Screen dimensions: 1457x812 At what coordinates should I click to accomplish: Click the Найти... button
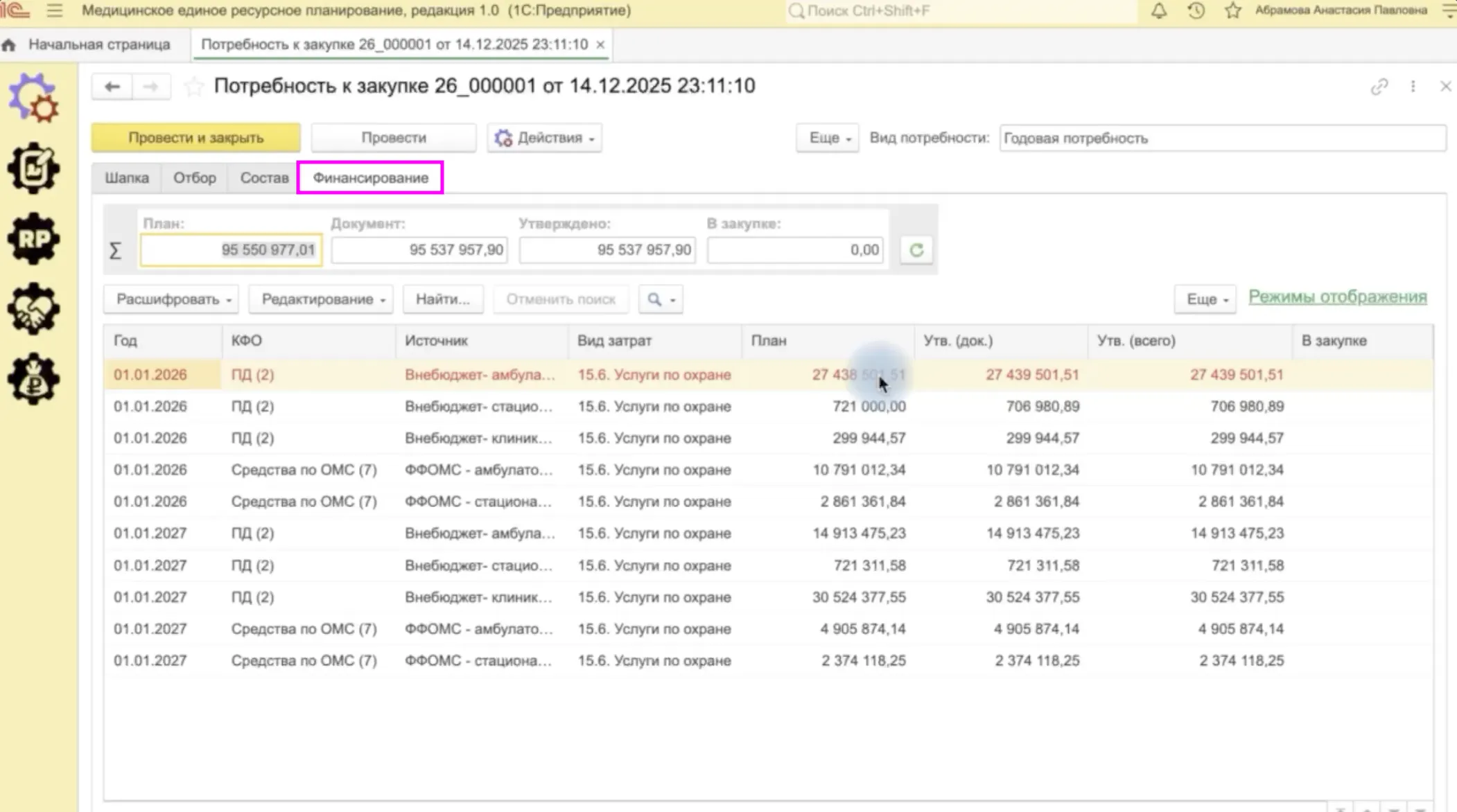point(443,299)
